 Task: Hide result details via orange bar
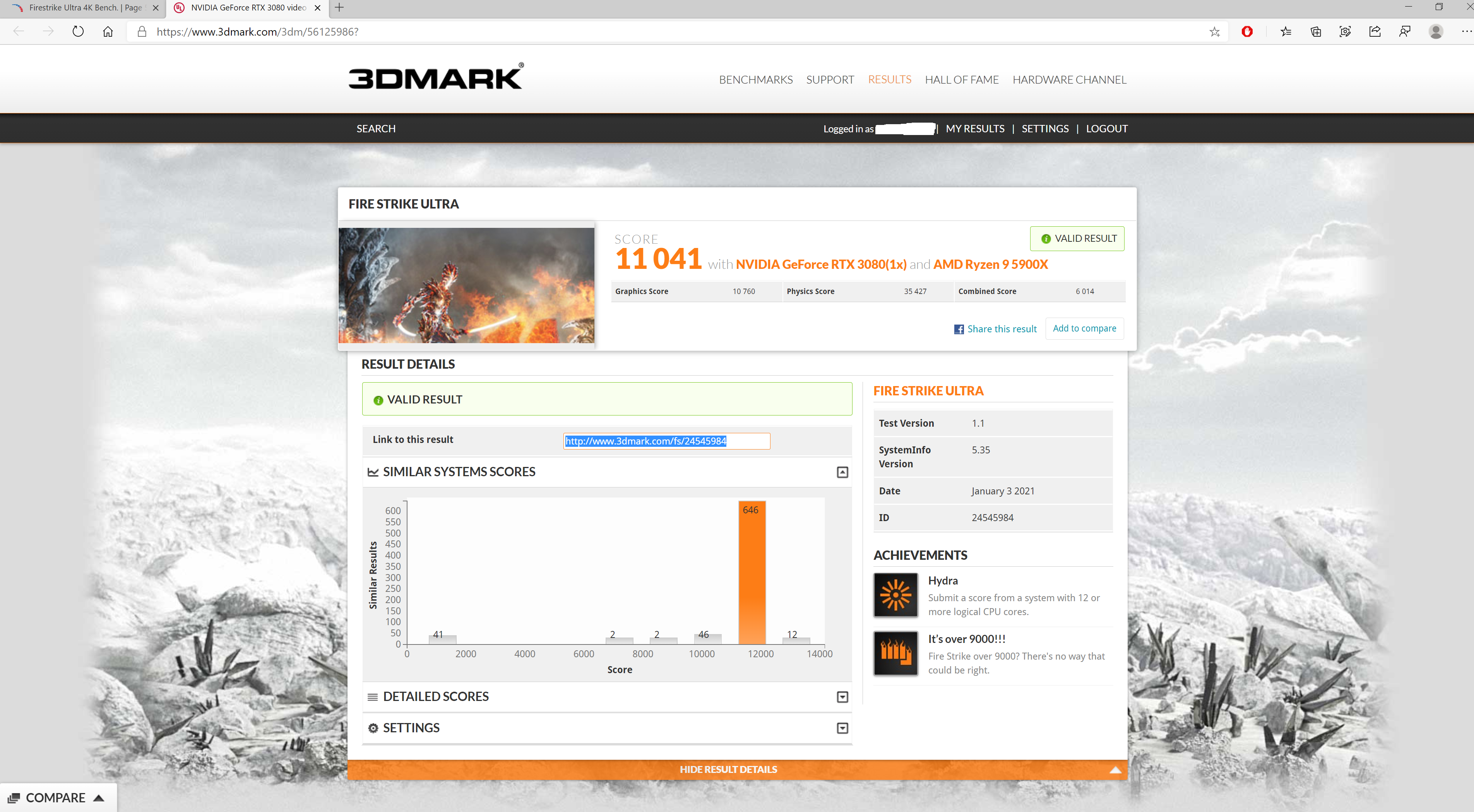point(728,770)
